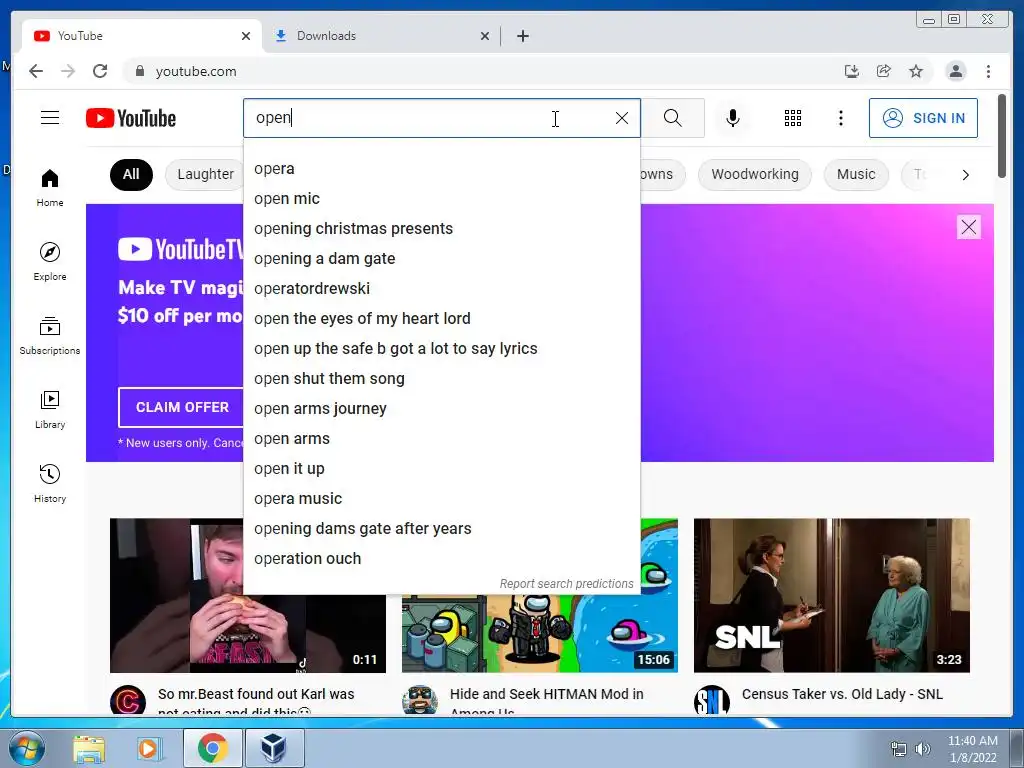Viewport: 1024px width, 768px height.
Task: Click the SIGN IN button
Action: pyautogui.click(x=923, y=118)
